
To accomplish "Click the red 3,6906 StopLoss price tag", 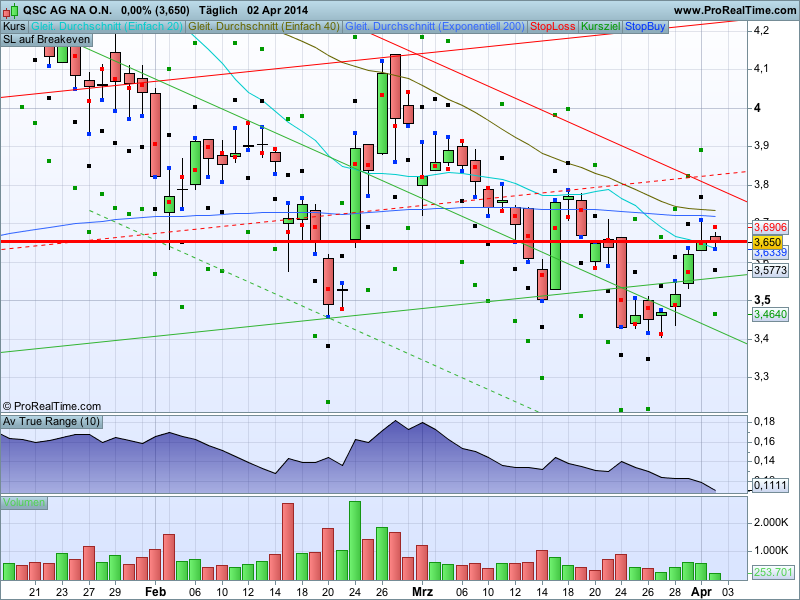I will [x=770, y=227].
